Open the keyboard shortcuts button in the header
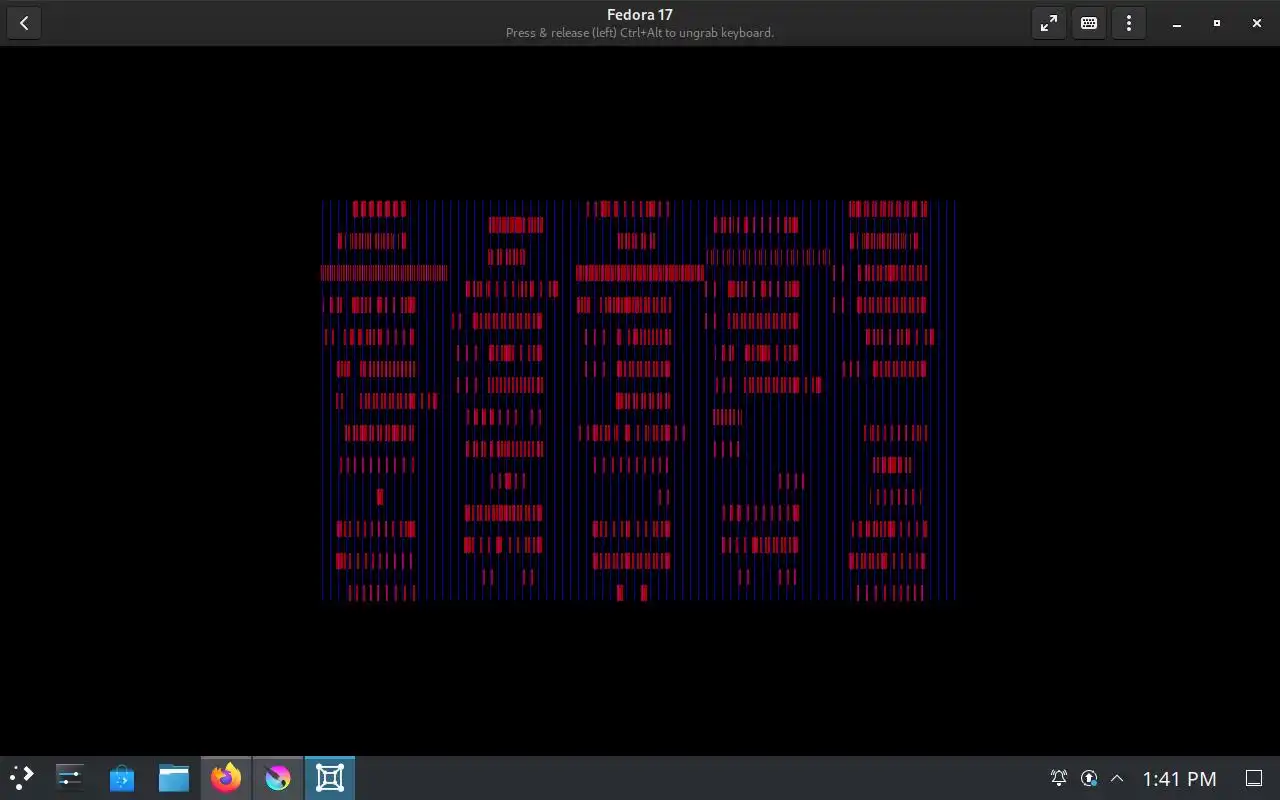 click(1089, 23)
